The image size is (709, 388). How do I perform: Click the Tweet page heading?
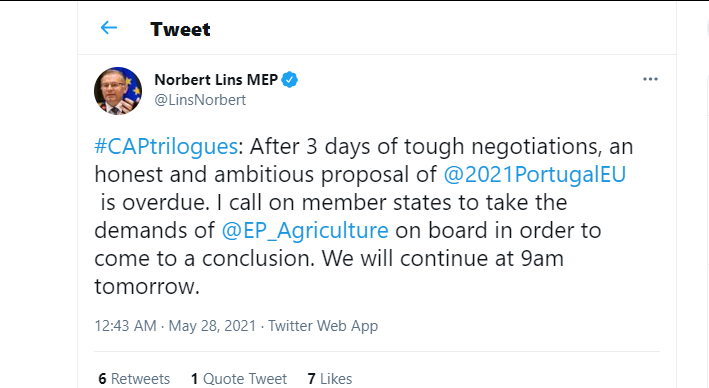coord(180,29)
